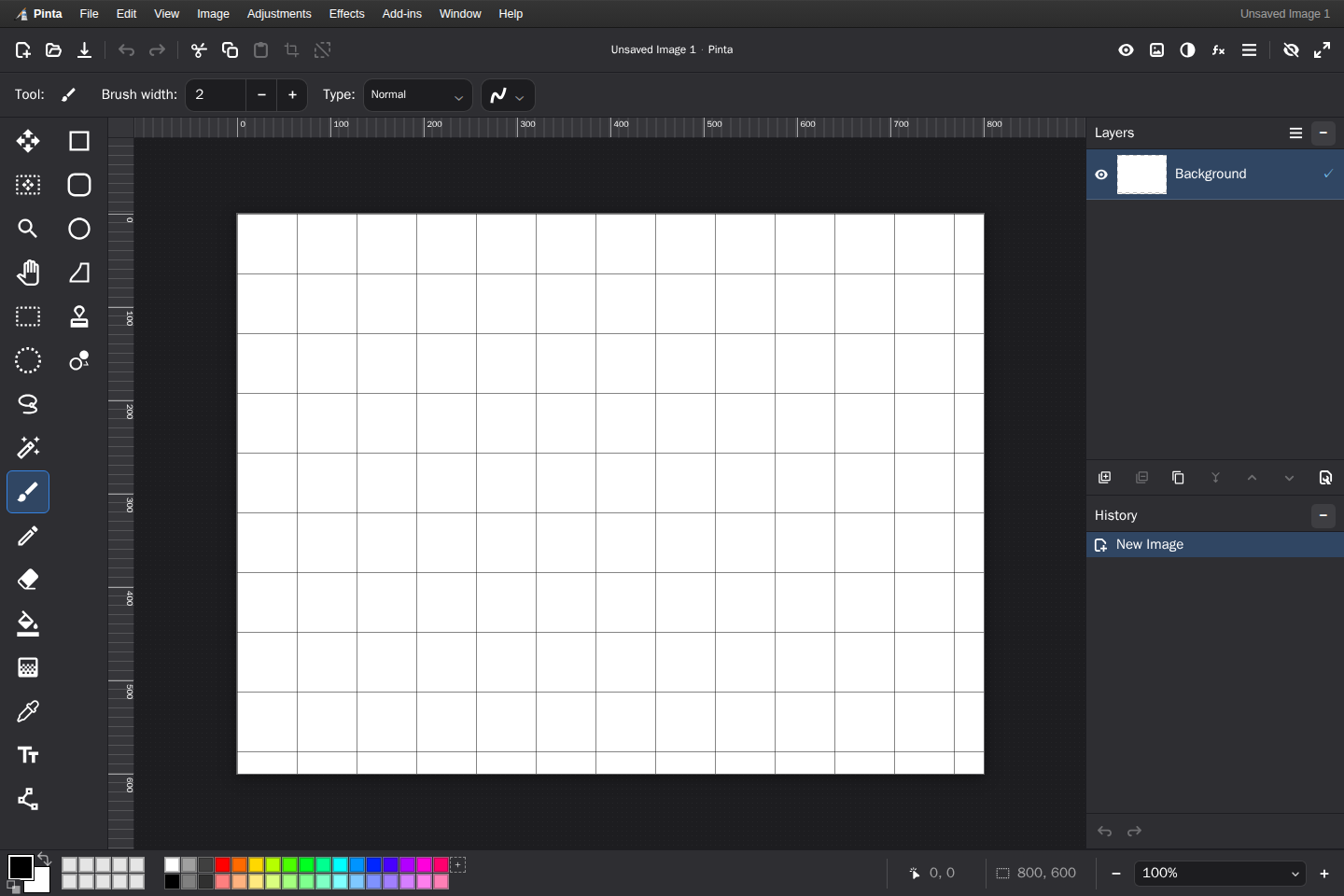This screenshot has width=1344, height=896.
Task: Select the Paint Bucket tool
Action: pyautogui.click(x=28, y=623)
